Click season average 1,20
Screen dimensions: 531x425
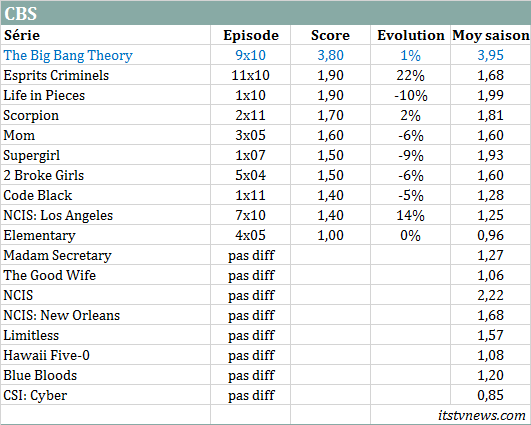click(491, 375)
